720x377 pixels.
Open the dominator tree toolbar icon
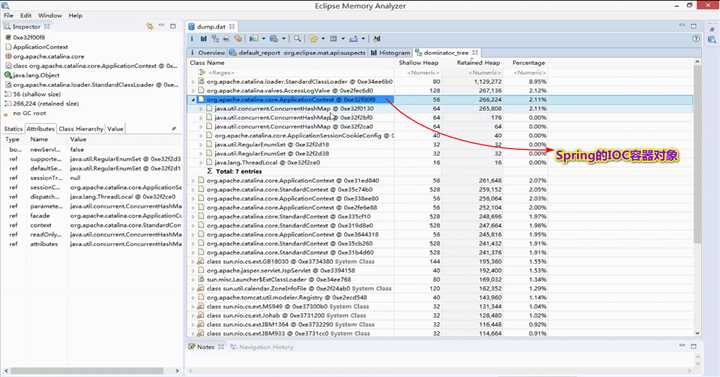click(x=215, y=39)
